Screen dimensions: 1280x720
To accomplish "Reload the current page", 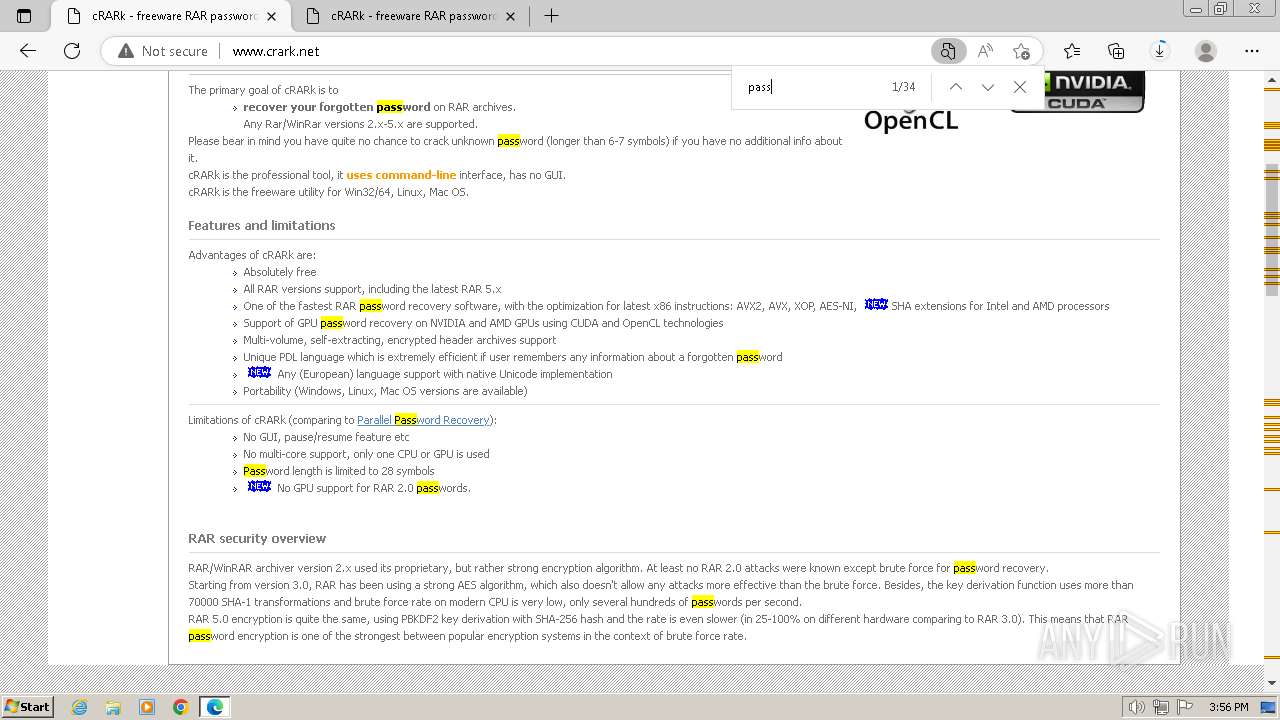I will point(72,51).
